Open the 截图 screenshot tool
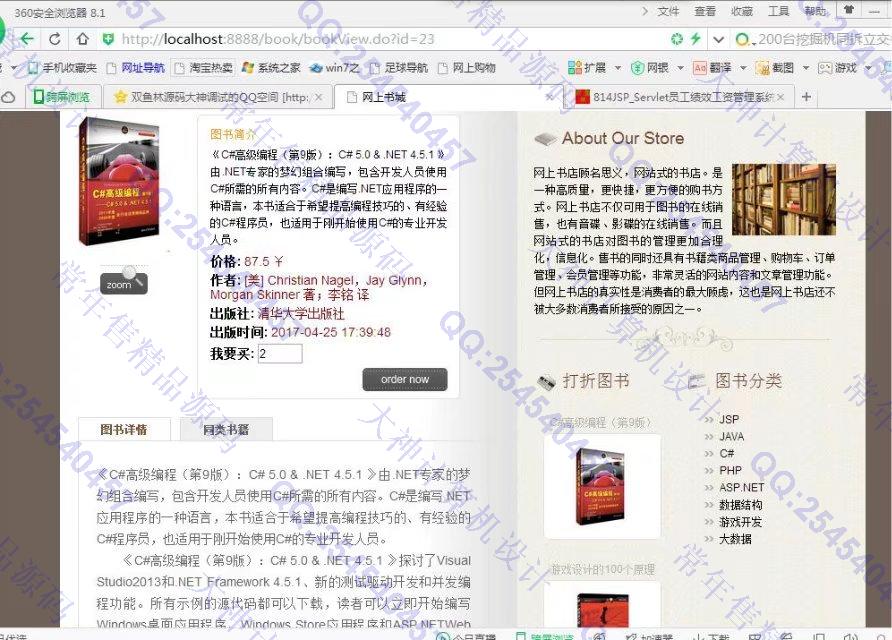This screenshot has height=640, width=892. pyautogui.click(x=775, y=68)
